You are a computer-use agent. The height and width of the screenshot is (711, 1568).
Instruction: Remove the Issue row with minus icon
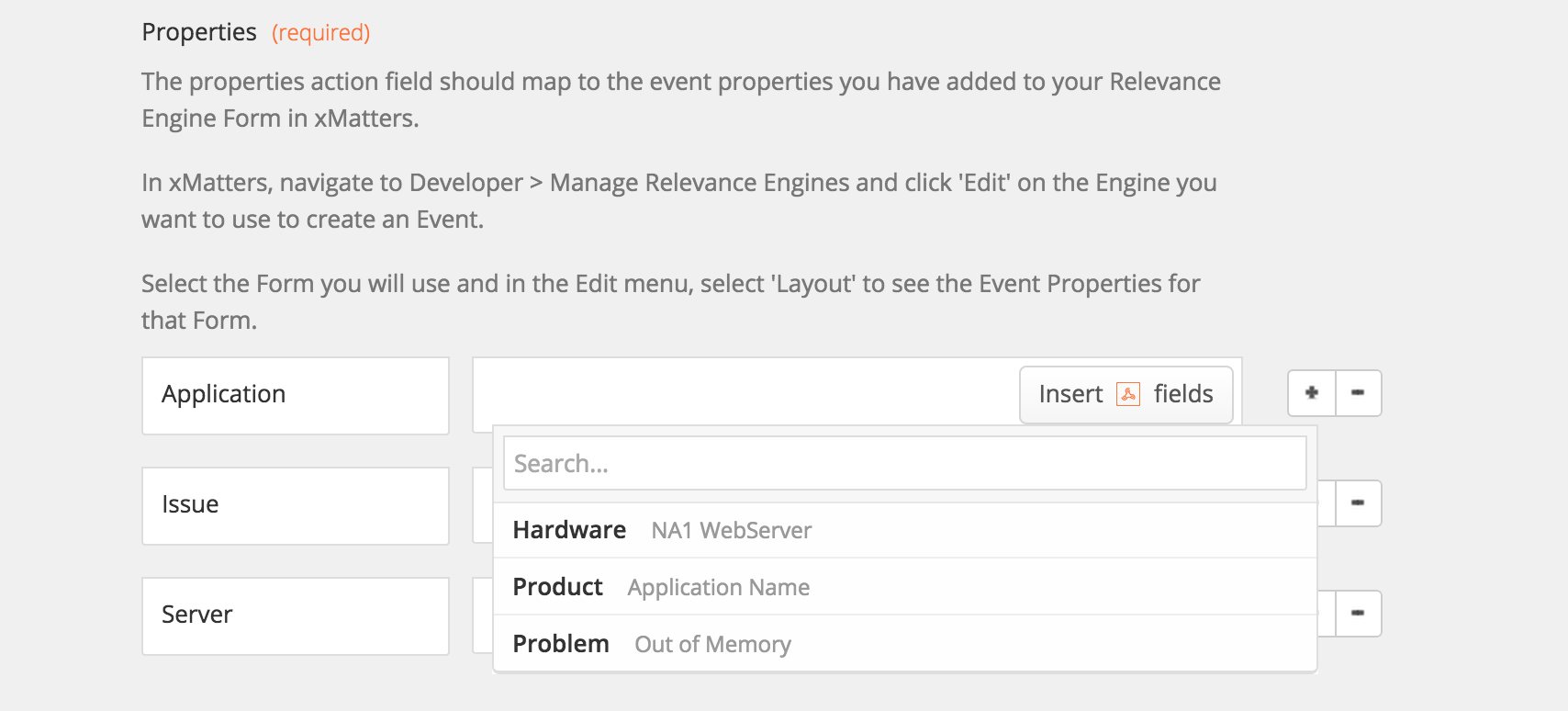1359,503
